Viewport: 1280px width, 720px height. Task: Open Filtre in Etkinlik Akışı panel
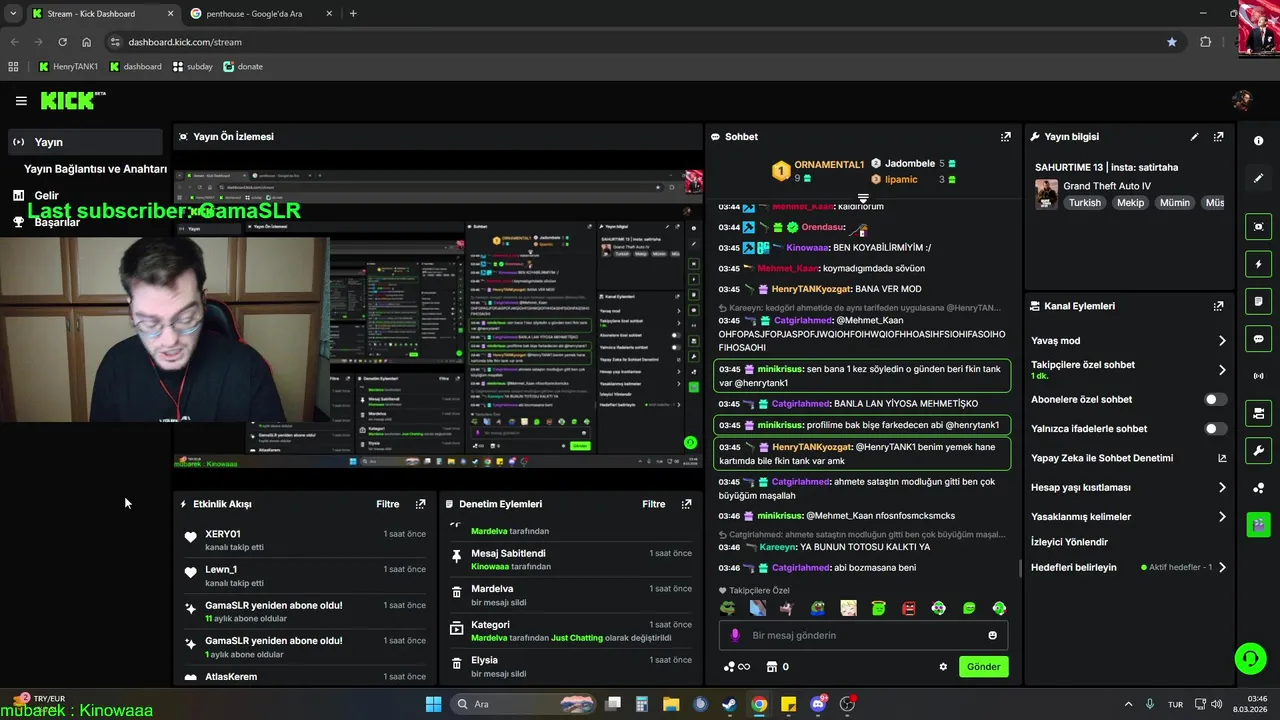[x=388, y=504]
